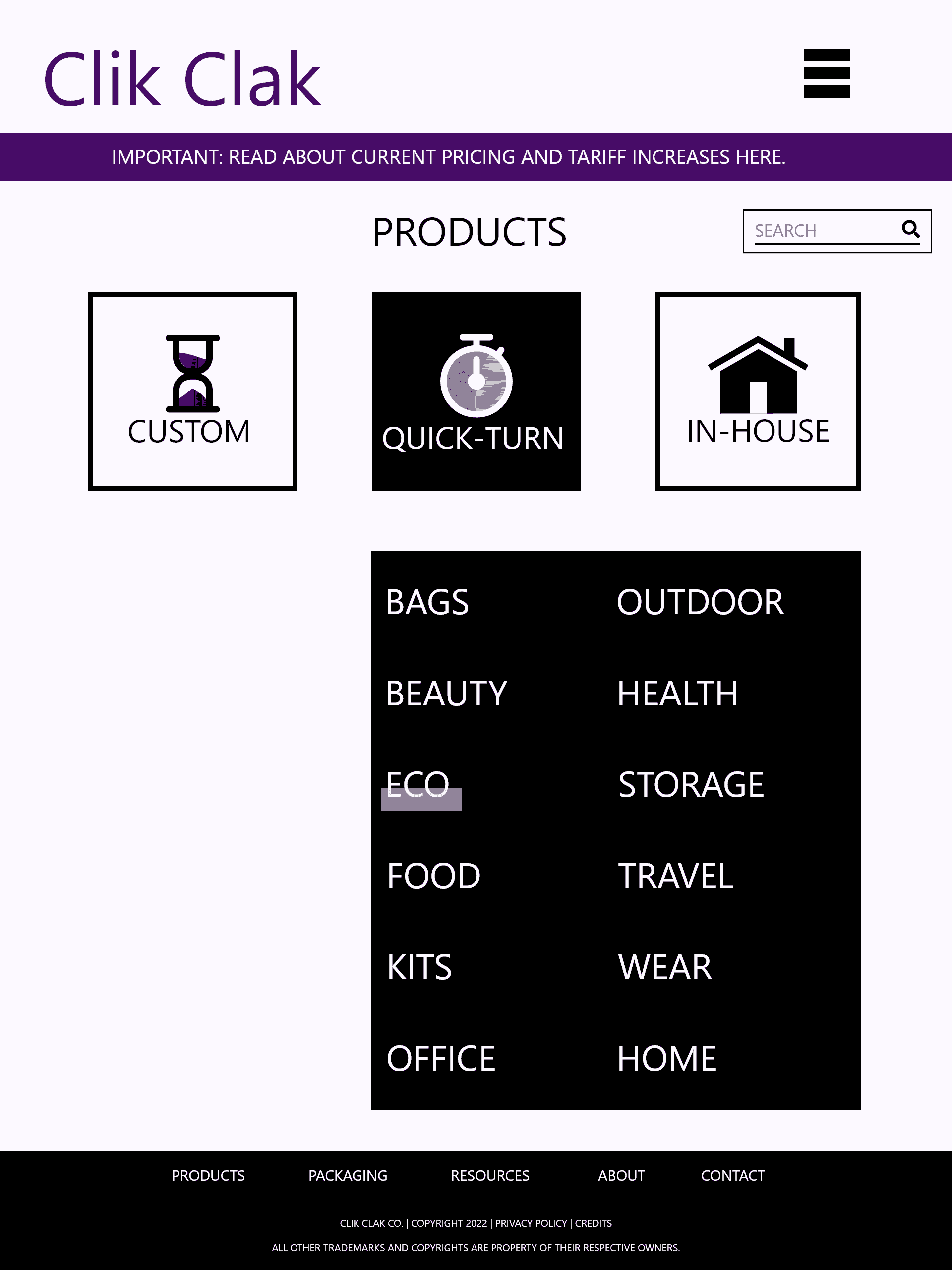Click the search magnifier icon
This screenshot has width=952, height=1270.
point(911,229)
